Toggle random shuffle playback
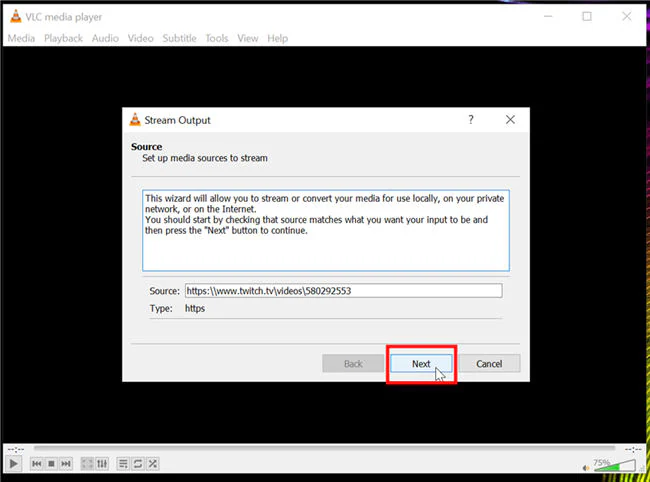Screen dimensions: 650x482 [153, 463]
